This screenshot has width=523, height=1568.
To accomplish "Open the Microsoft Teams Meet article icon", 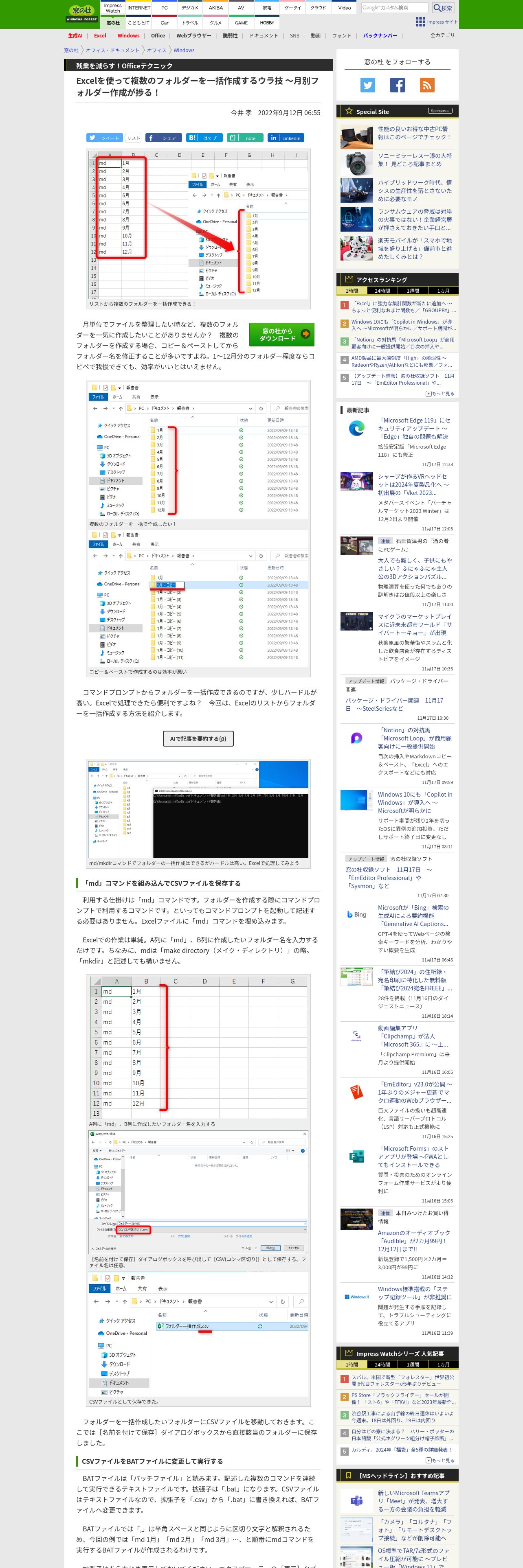I will pyautogui.click(x=357, y=1501).
